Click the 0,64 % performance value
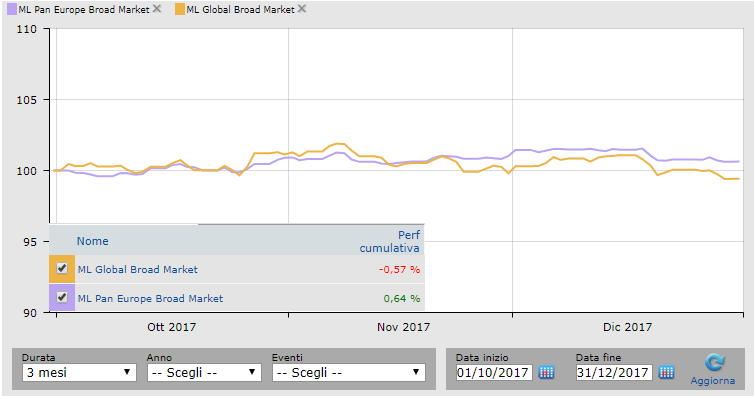 (402, 298)
